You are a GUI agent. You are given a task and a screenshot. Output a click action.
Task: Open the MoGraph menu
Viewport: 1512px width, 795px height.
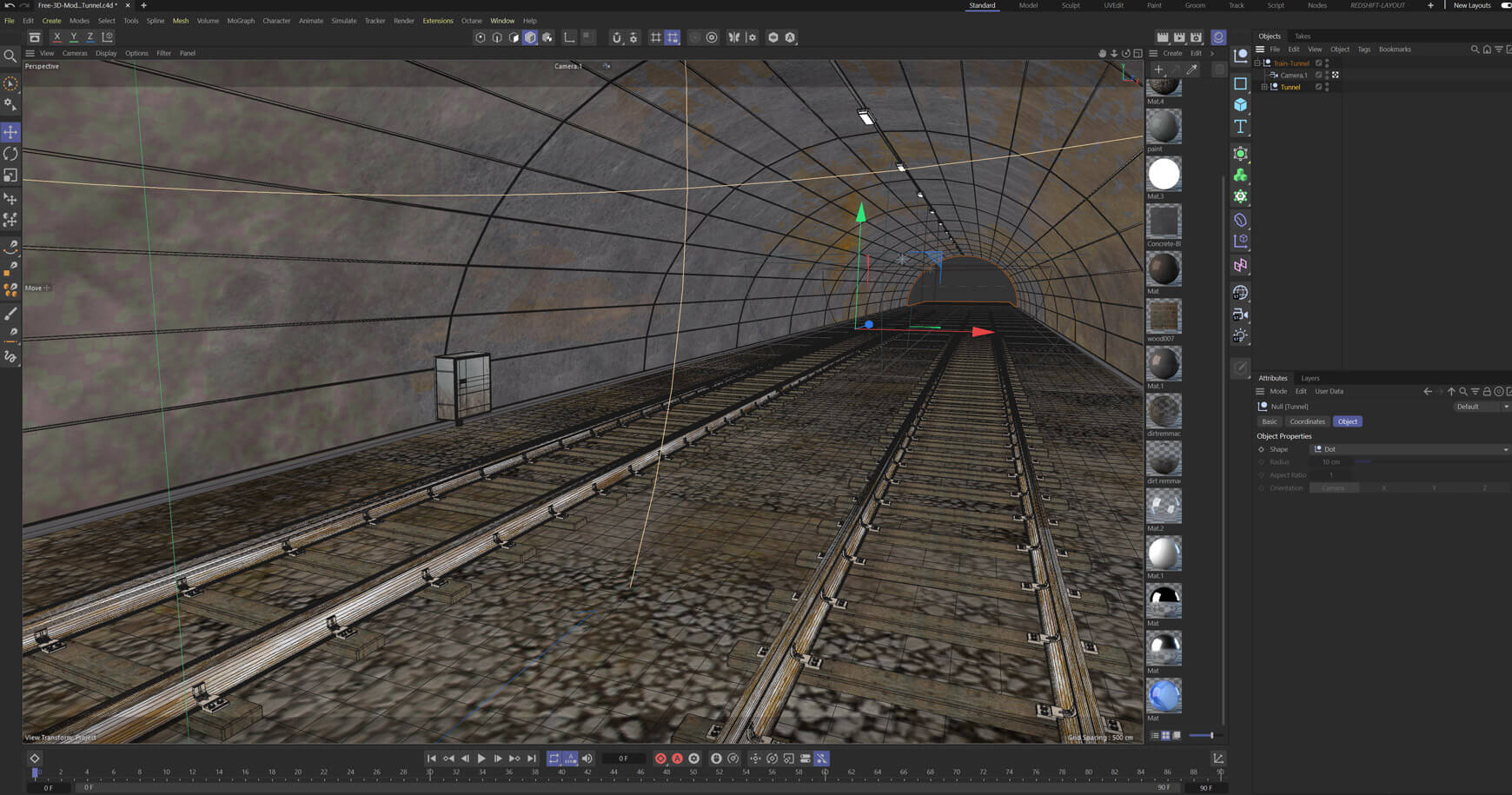coord(241,21)
